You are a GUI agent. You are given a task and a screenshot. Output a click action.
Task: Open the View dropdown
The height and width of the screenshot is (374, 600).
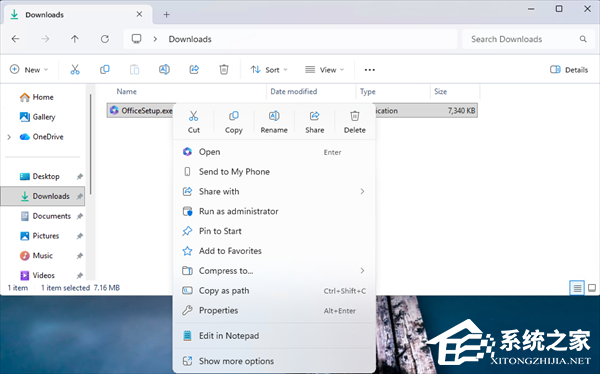(x=324, y=70)
